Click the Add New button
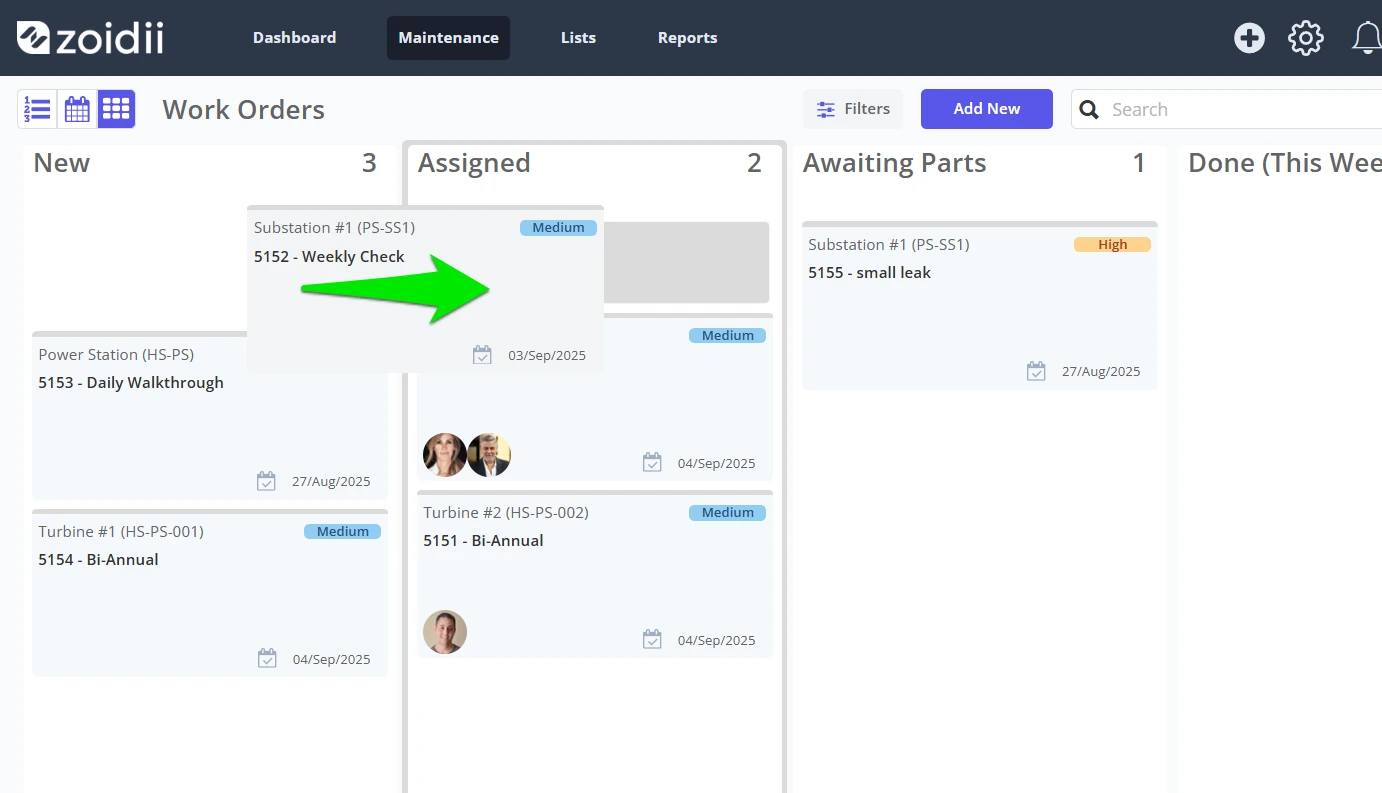Image resolution: width=1382 pixels, height=793 pixels. [x=987, y=109]
